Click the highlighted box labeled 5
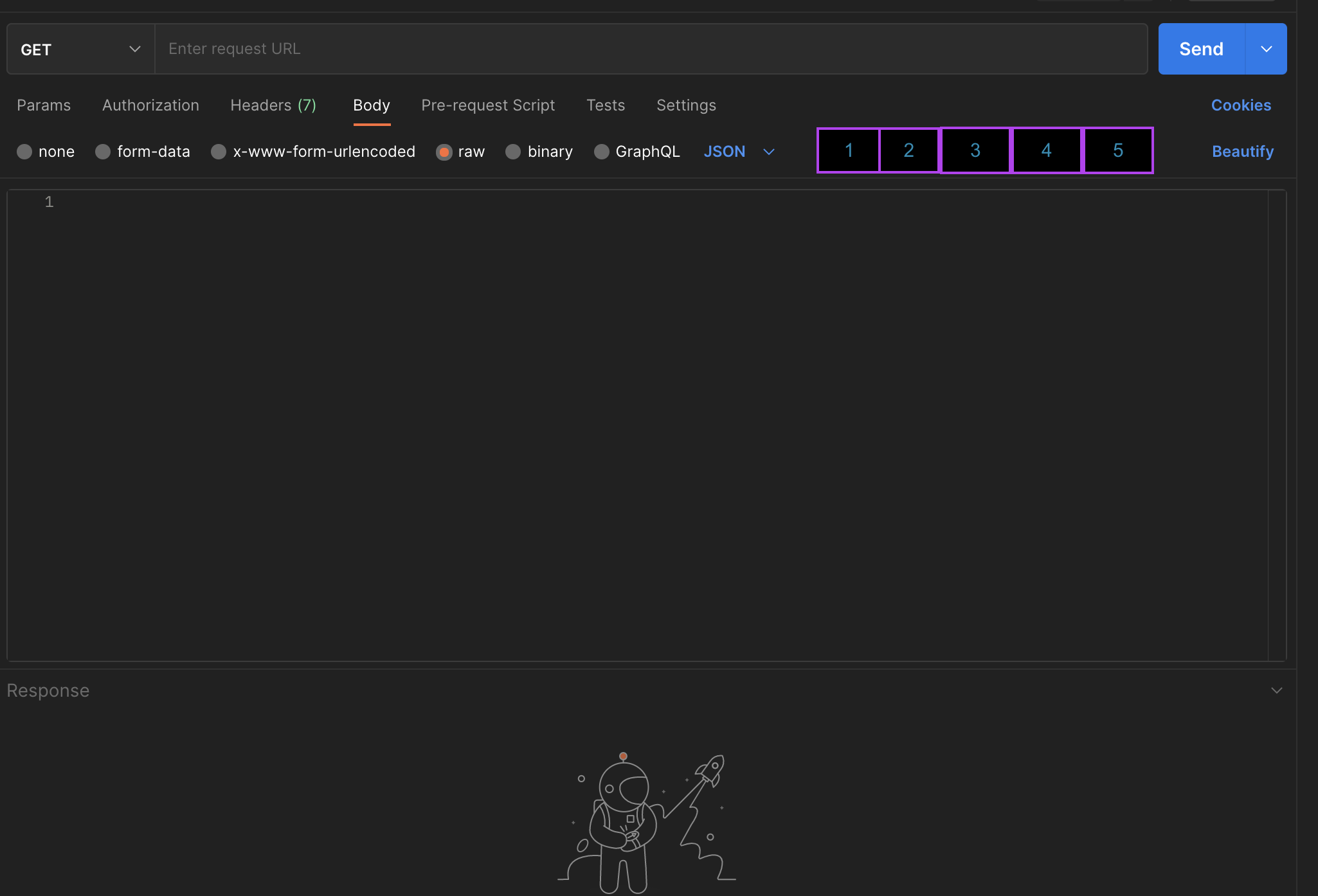Viewport: 1318px width, 896px height. click(x=1118, y=150)
